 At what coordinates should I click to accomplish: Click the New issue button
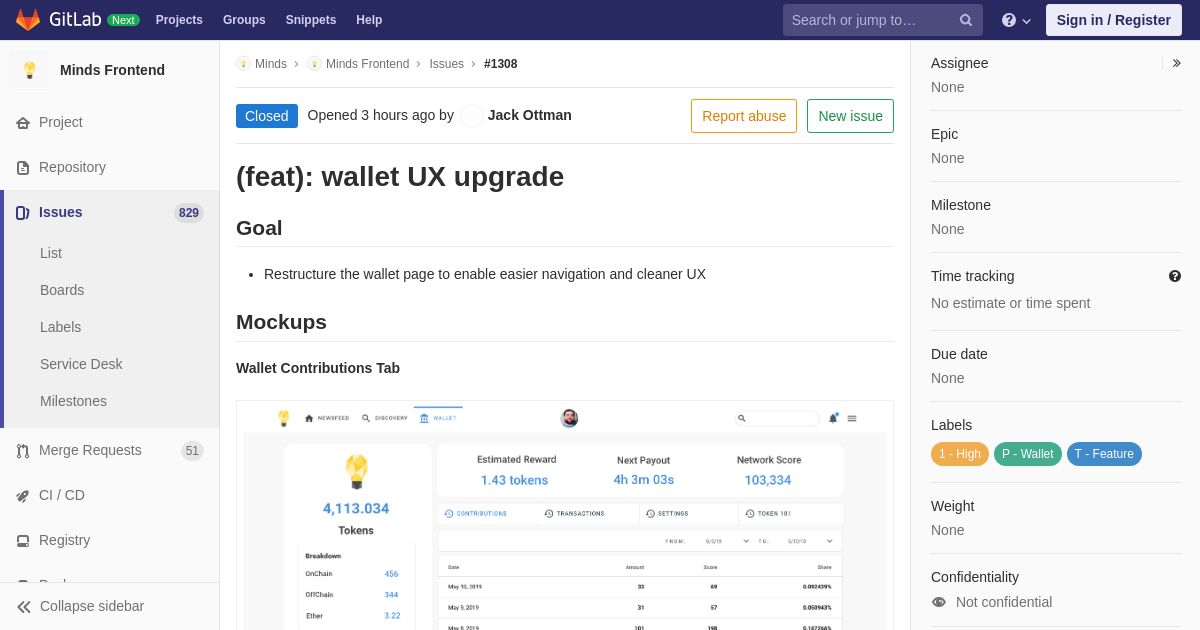850,116
